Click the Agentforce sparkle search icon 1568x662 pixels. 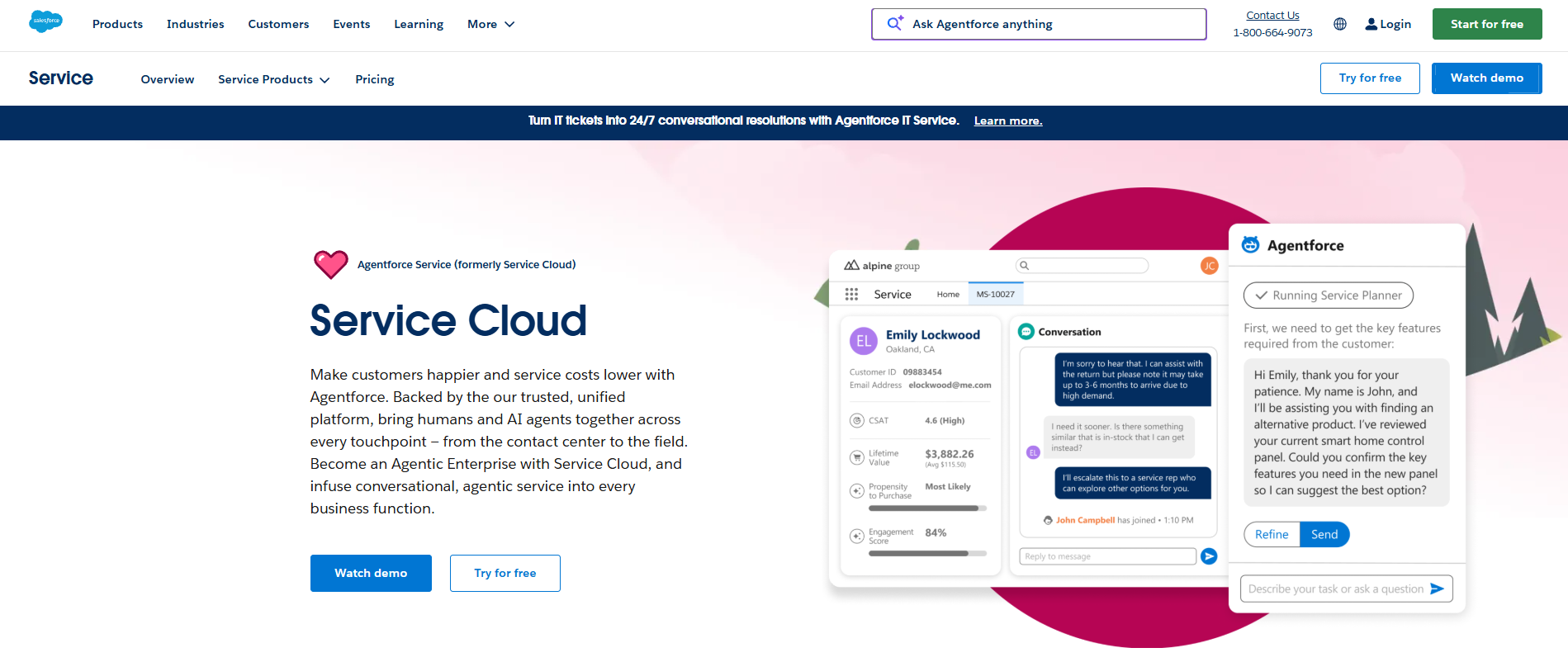click(895, 23)
